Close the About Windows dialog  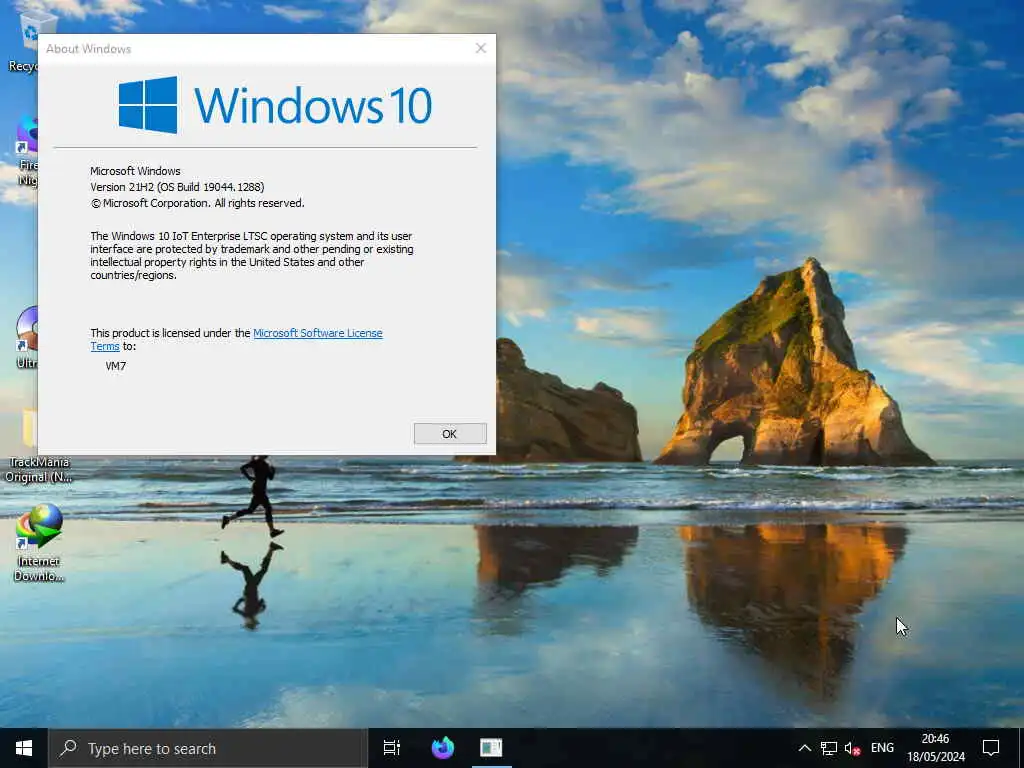[481, 48]
